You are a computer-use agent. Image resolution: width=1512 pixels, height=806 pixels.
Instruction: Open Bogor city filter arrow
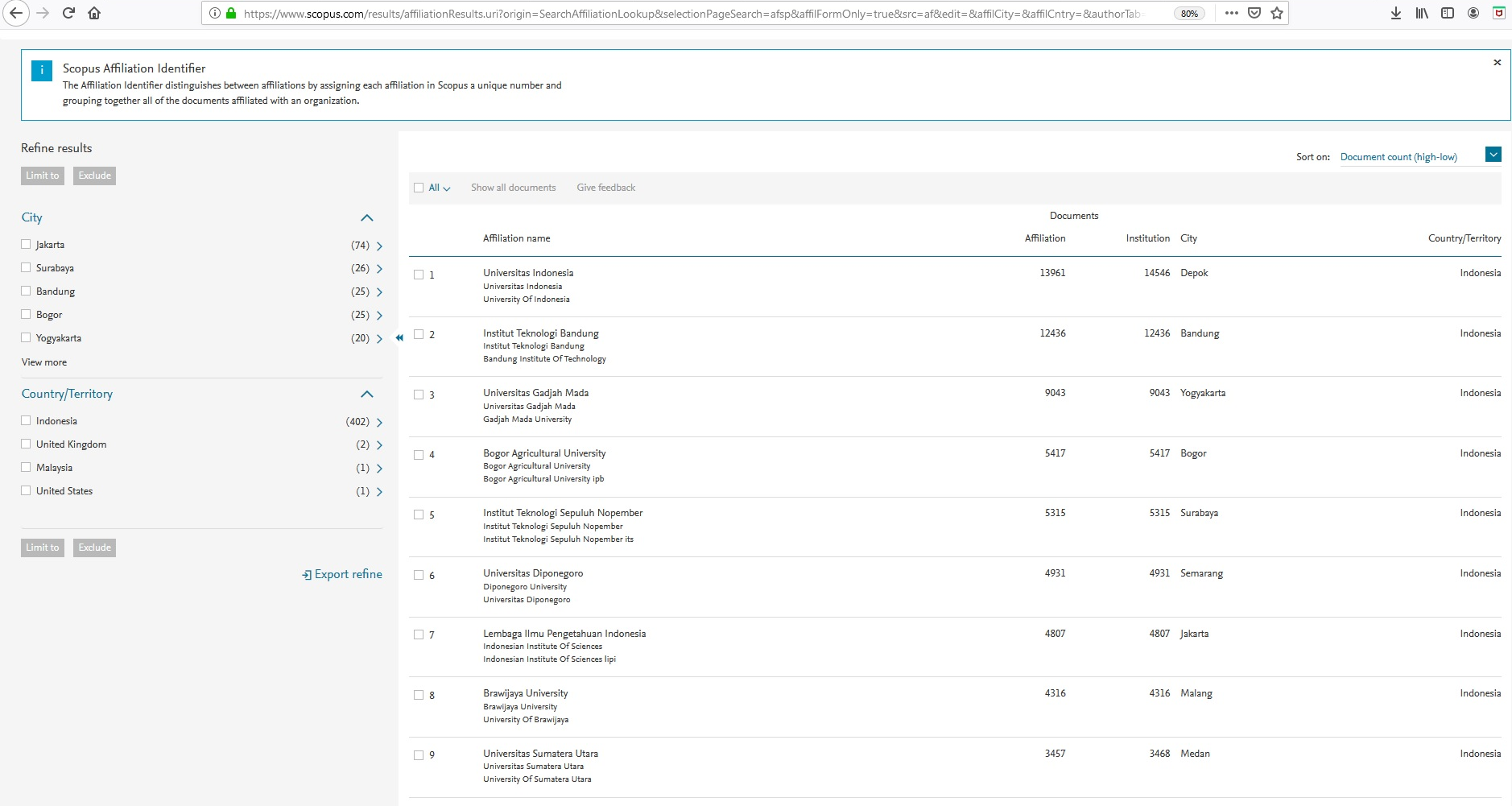pos(379,316)
